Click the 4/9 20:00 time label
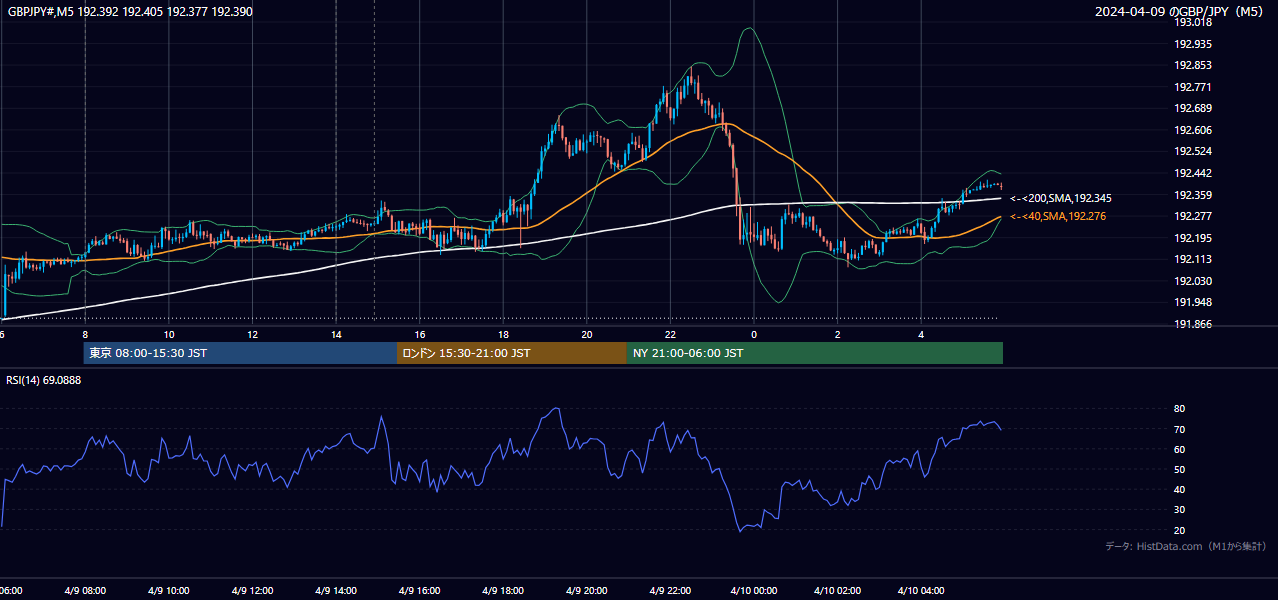1278x600 pixels. coord(586,591)
